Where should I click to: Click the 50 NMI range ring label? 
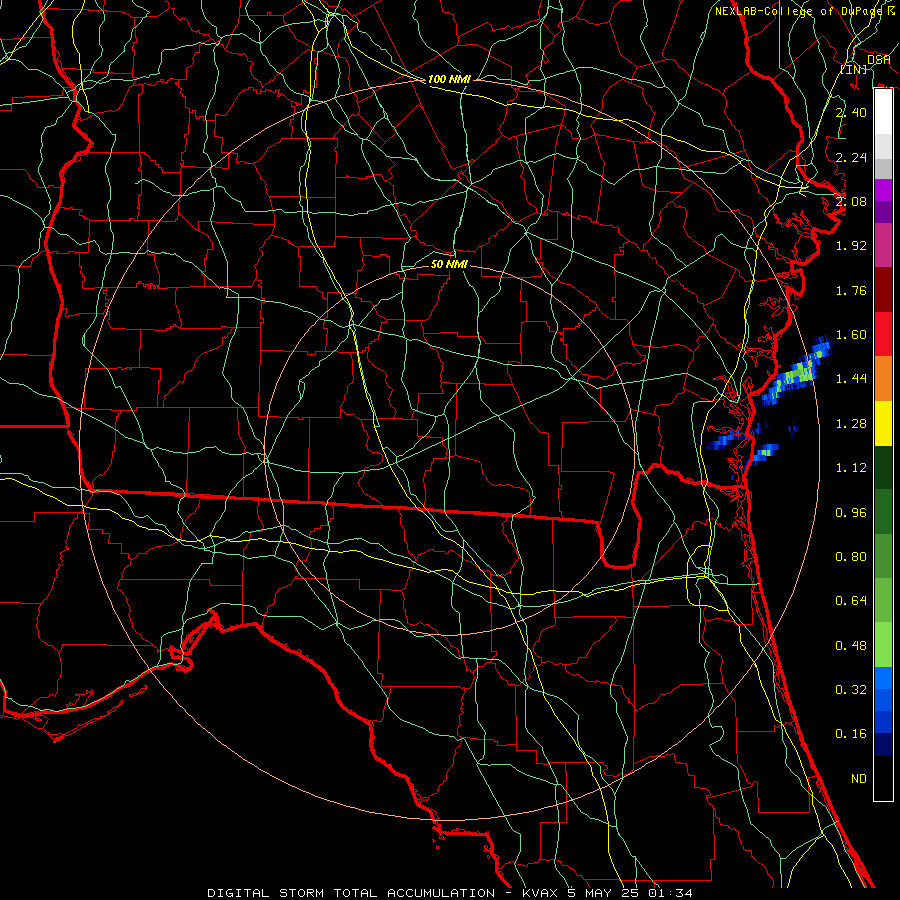point(449,264)
